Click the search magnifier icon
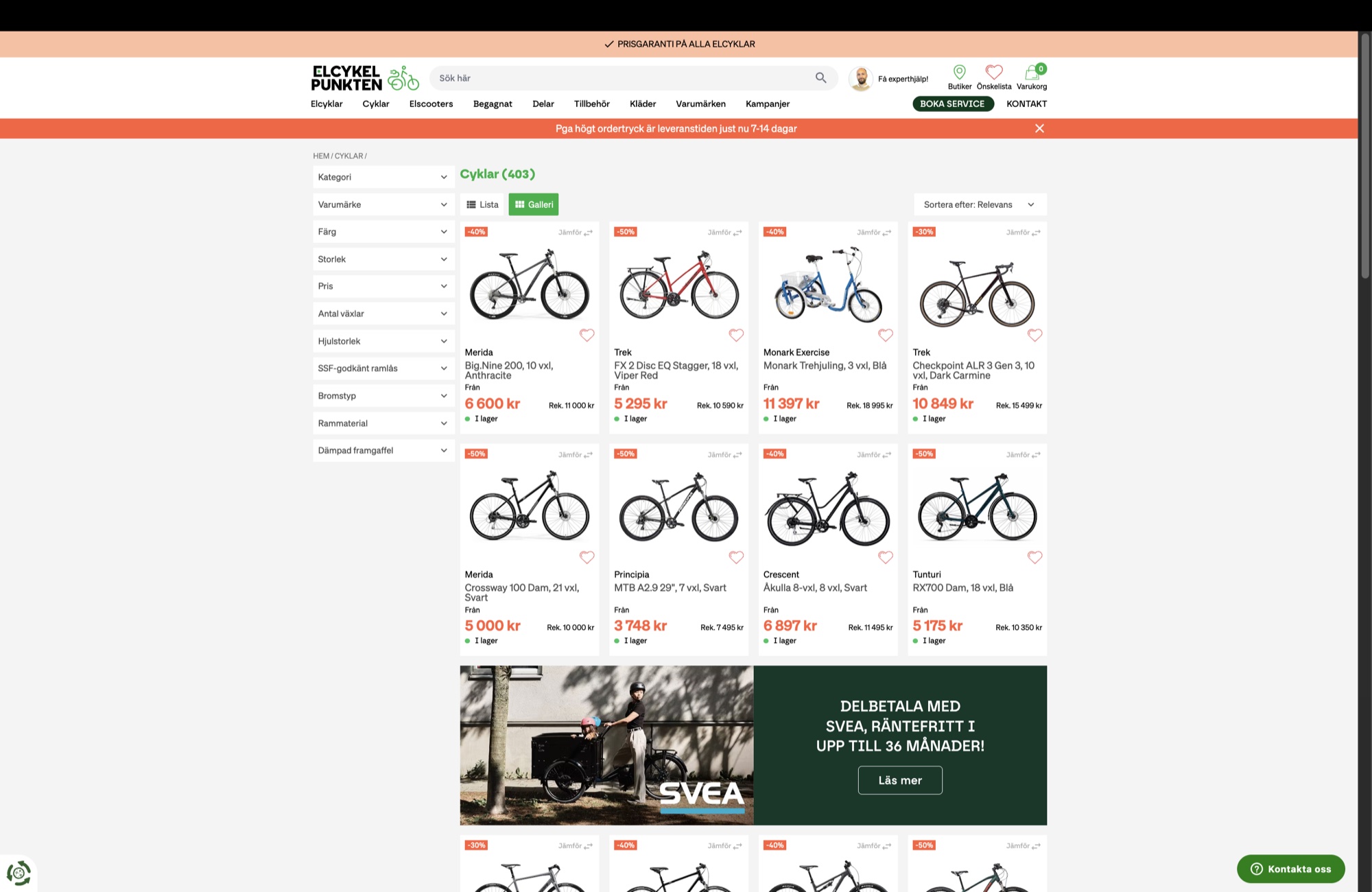 [x=820, y=78]
